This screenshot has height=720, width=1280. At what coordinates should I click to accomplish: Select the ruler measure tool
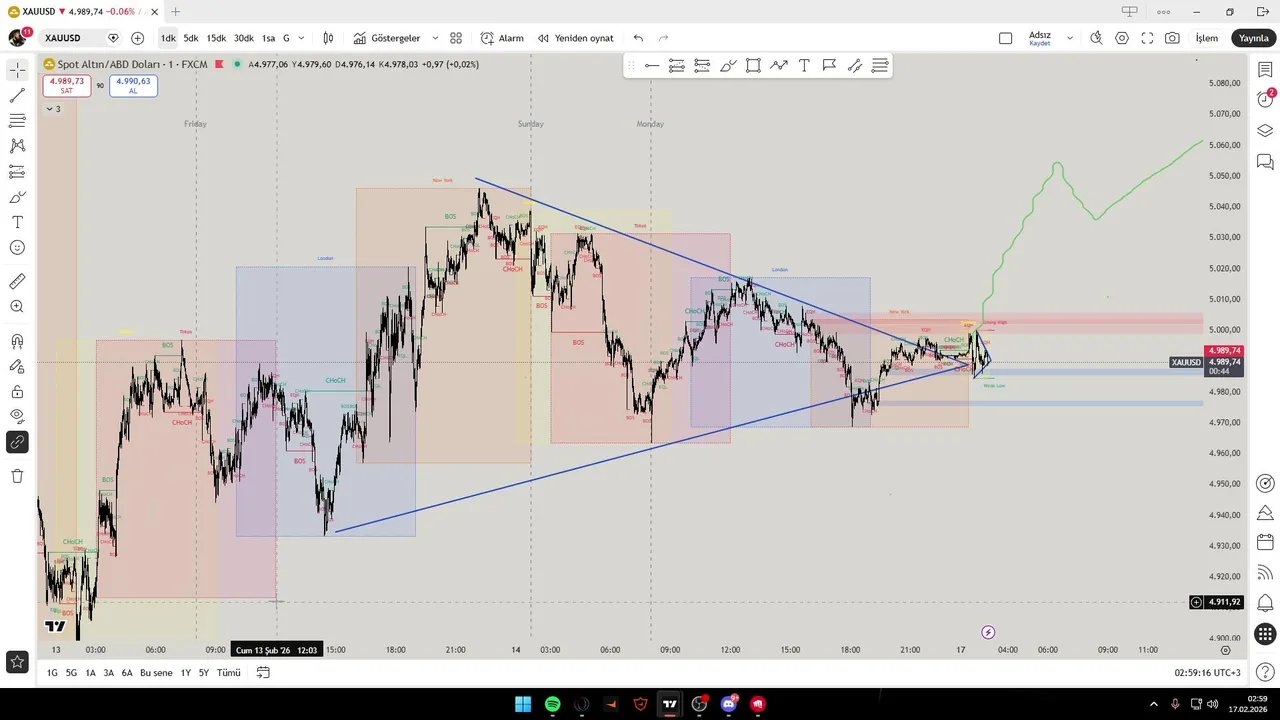(x=17, y=282)
